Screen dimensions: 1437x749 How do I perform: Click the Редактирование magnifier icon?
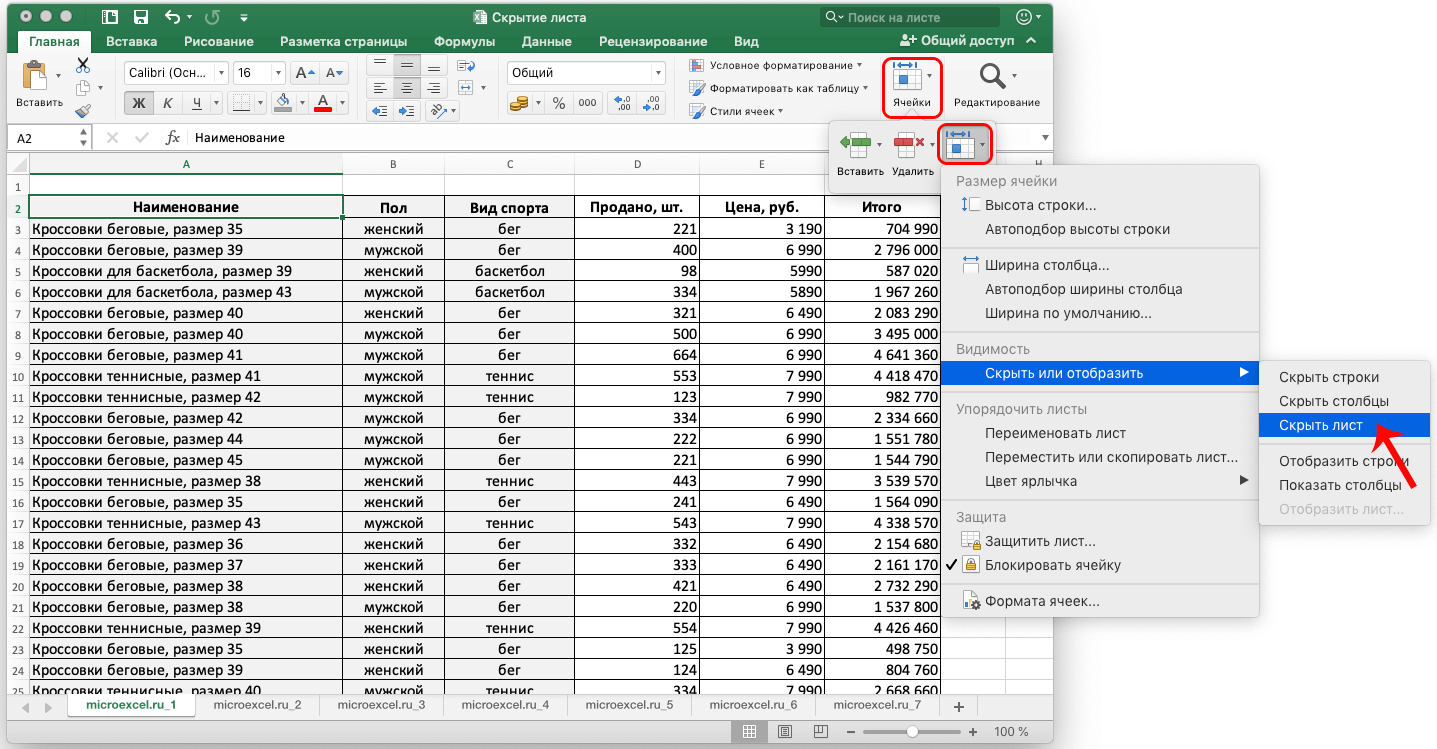click(x=992, y=77)
